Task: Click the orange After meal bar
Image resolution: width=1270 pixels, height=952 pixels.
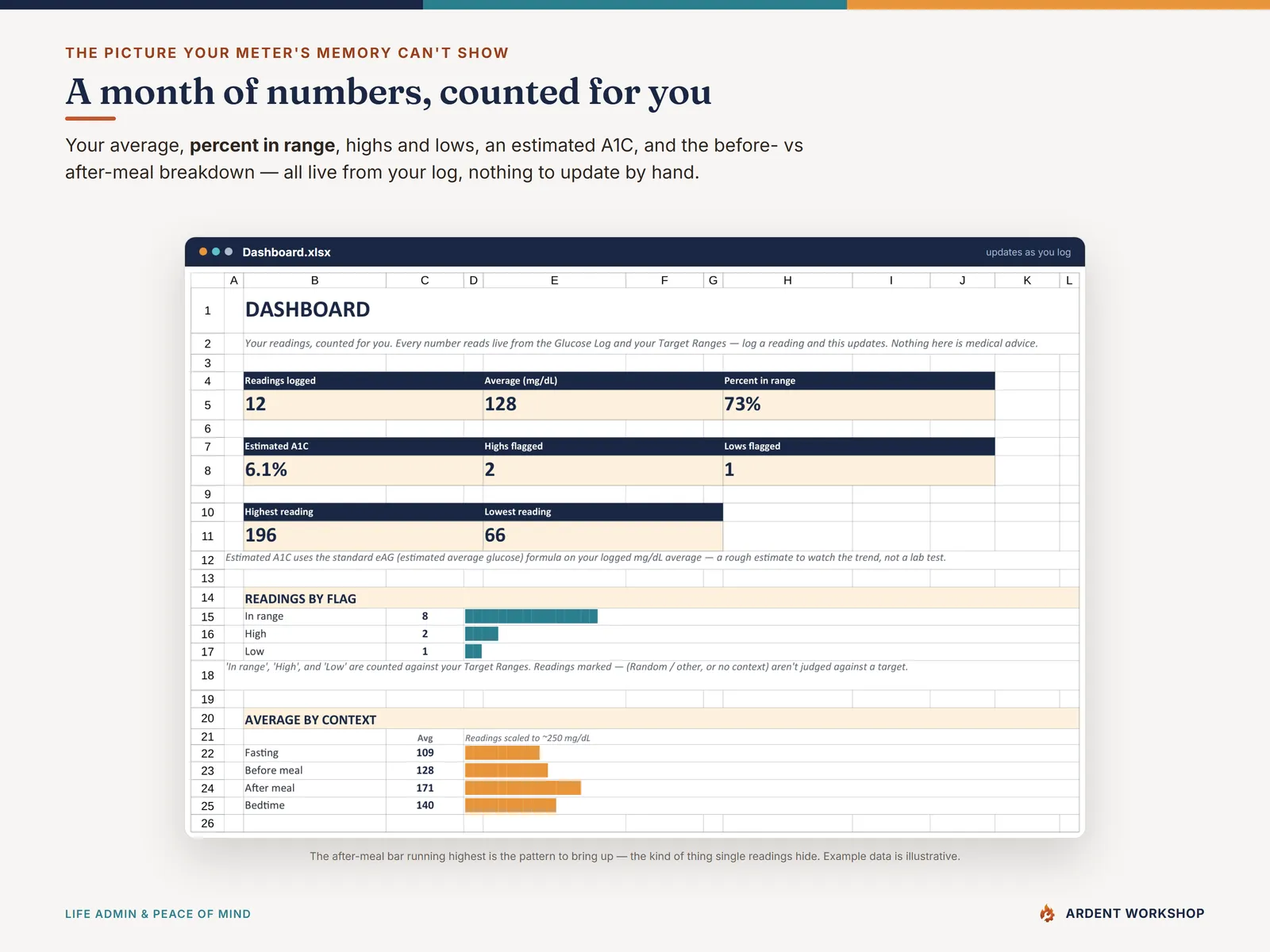Action: click(x=523, y=788)
